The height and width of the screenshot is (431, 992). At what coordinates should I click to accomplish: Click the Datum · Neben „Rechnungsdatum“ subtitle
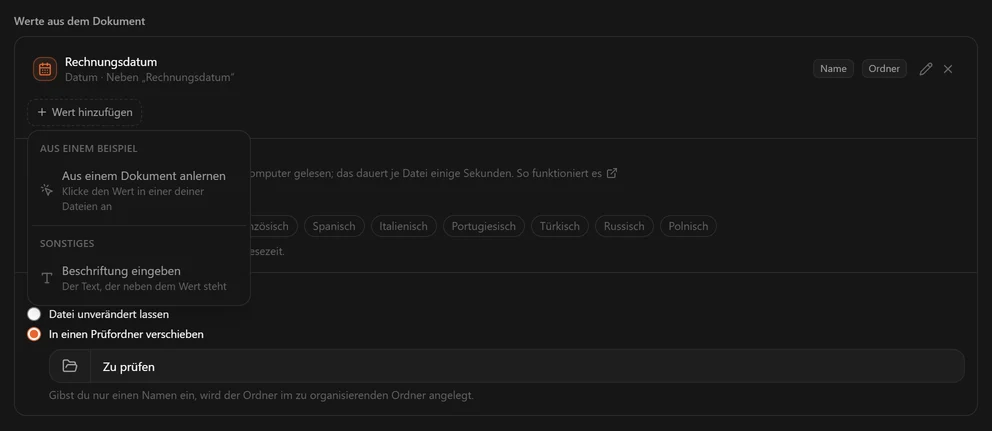[x=150, y=77]
